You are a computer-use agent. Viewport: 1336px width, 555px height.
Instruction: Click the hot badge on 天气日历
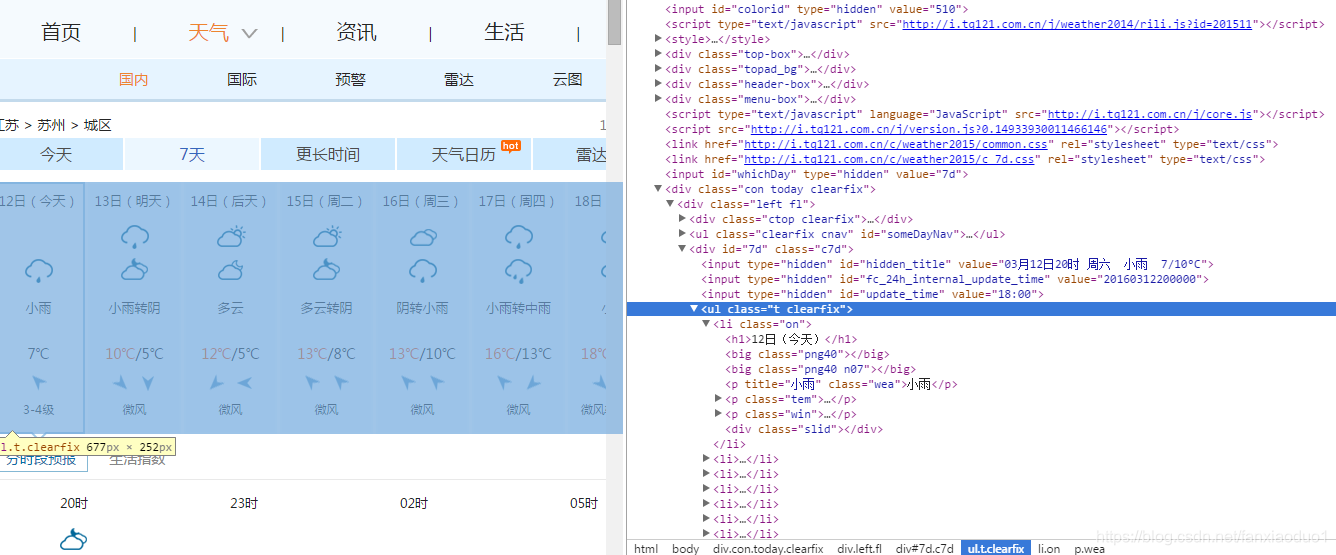pyautogui.click(x=511, y=146)
